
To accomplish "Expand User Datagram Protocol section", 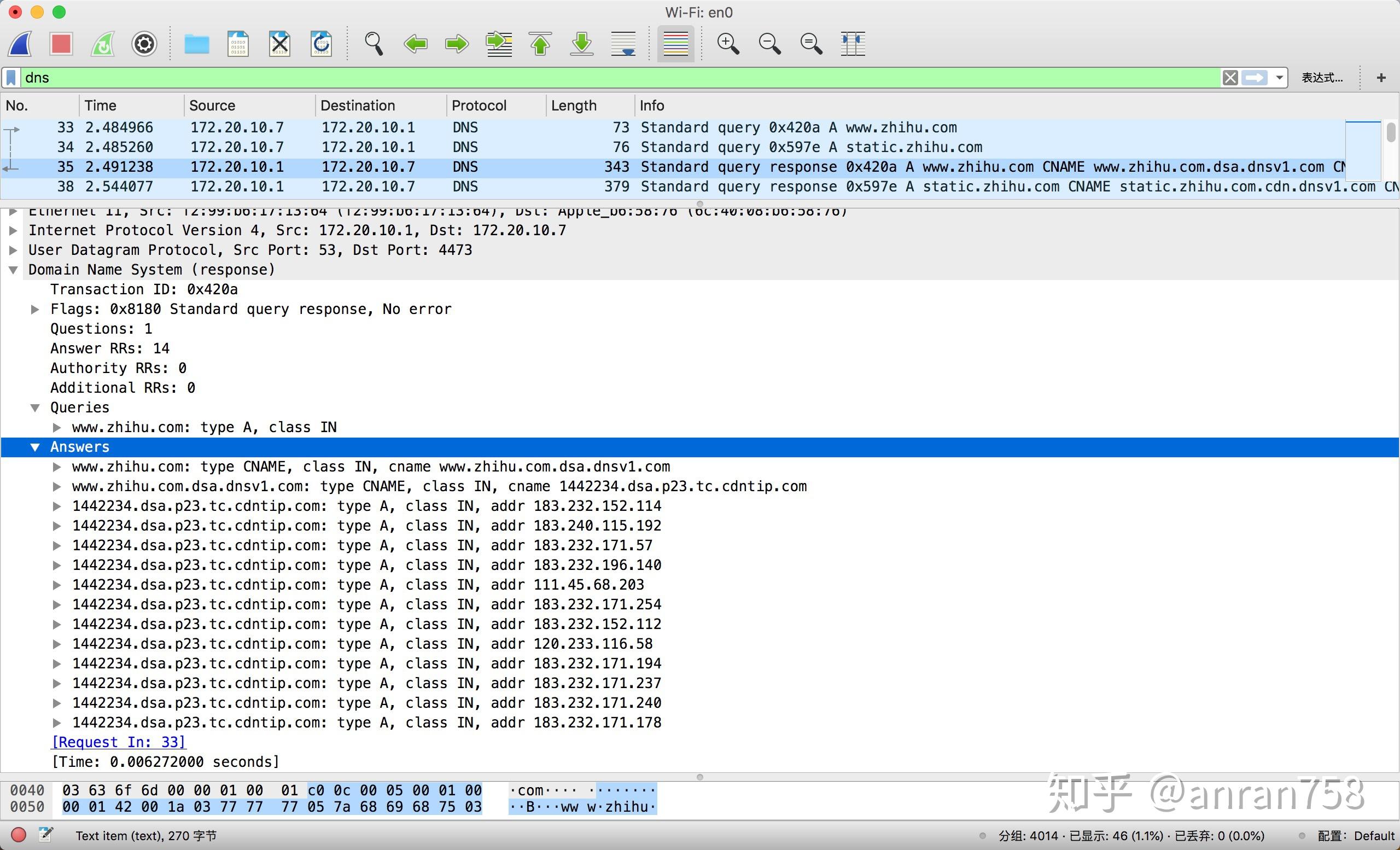I will pyautogui.click(x=13, y=251).
